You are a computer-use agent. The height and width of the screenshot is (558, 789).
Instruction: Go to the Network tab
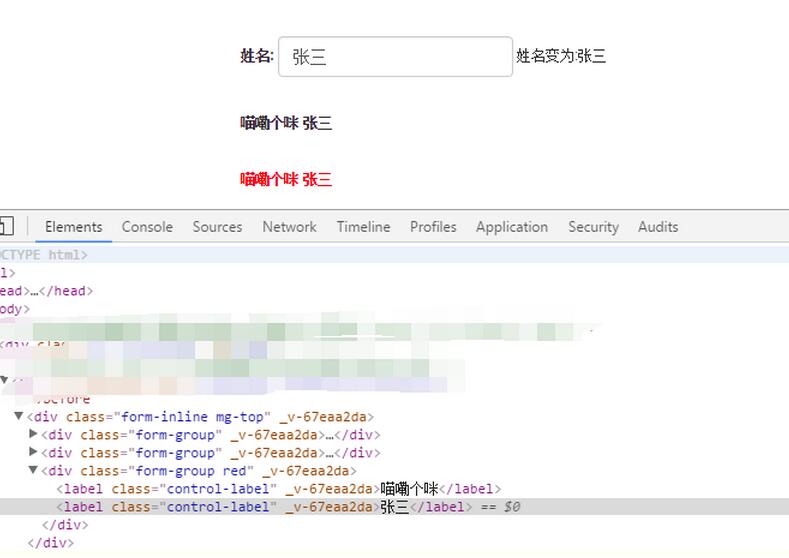[289, 227]
